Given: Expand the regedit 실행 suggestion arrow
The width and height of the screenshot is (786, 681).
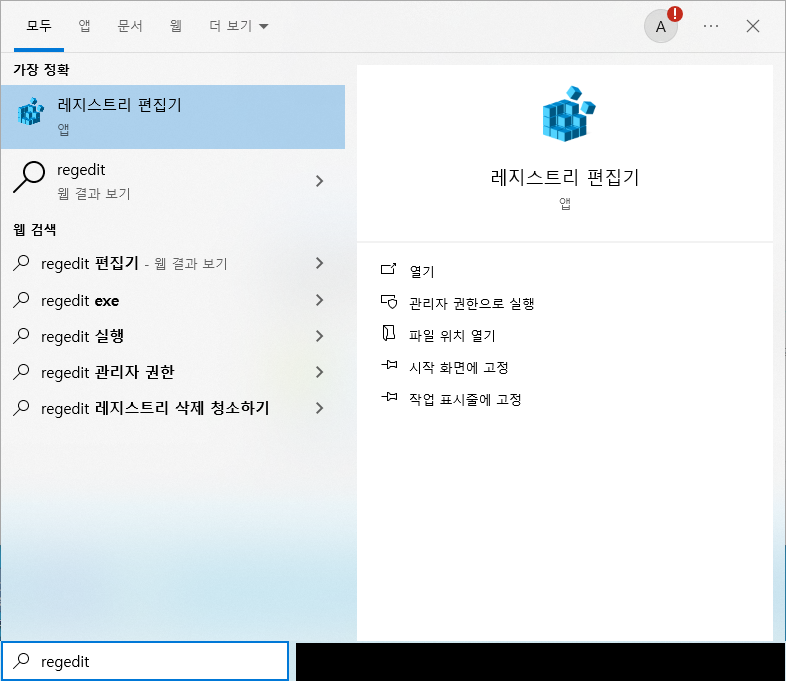Looking at the screenshot, I should point(319,336).
